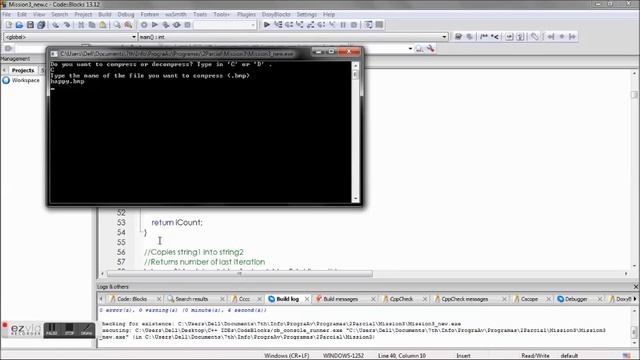Show earlier log tabs with left arrow
Viewport: 640px width, 360px height.
[x=101, y=299]
